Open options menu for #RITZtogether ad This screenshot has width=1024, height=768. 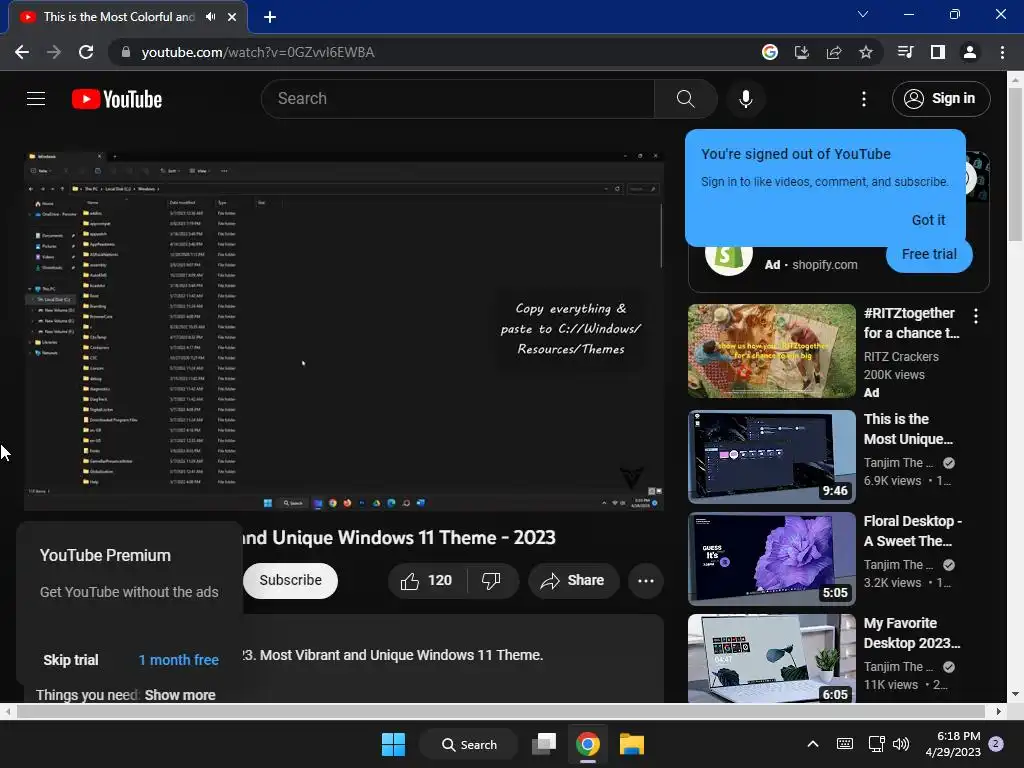tap(976, 316)
